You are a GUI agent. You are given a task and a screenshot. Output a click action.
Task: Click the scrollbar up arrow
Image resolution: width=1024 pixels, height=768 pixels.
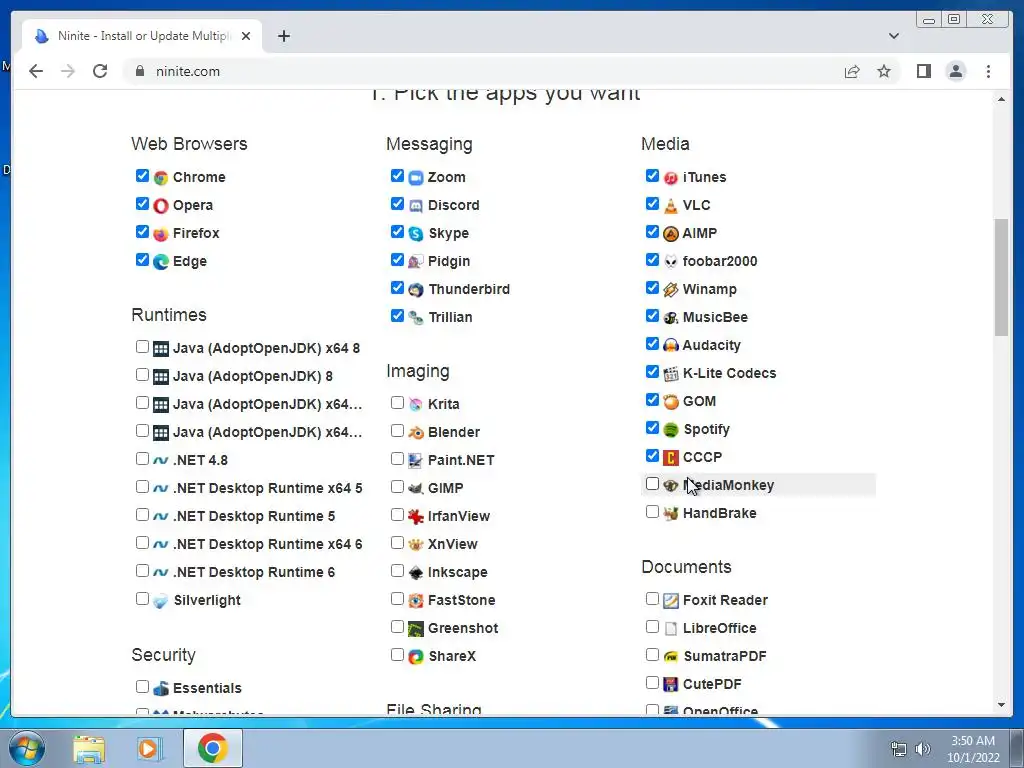(x=1001, y=99)
